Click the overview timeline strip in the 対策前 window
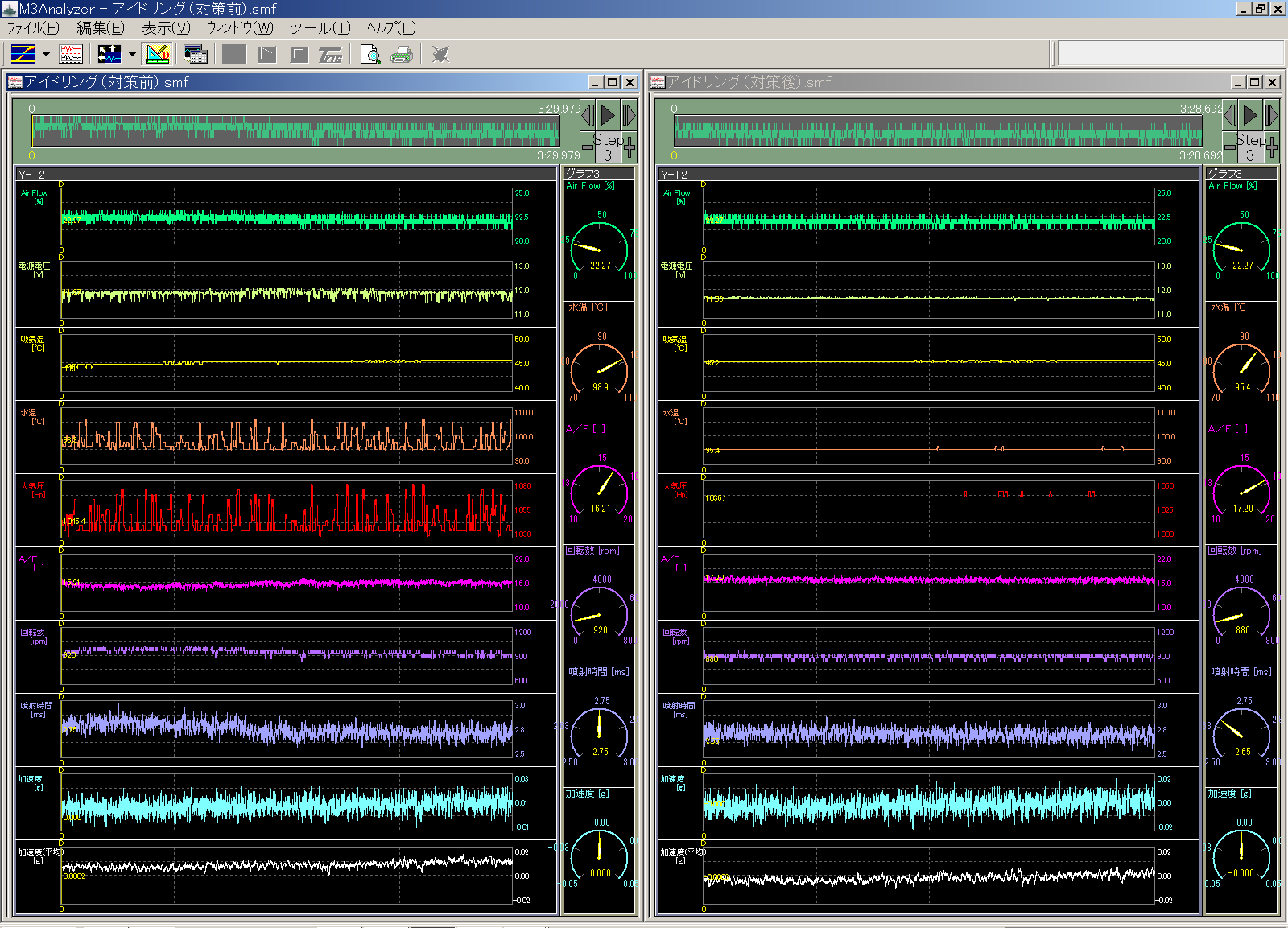The width and height of the screenshot is (1288, 928). (295, 132)
